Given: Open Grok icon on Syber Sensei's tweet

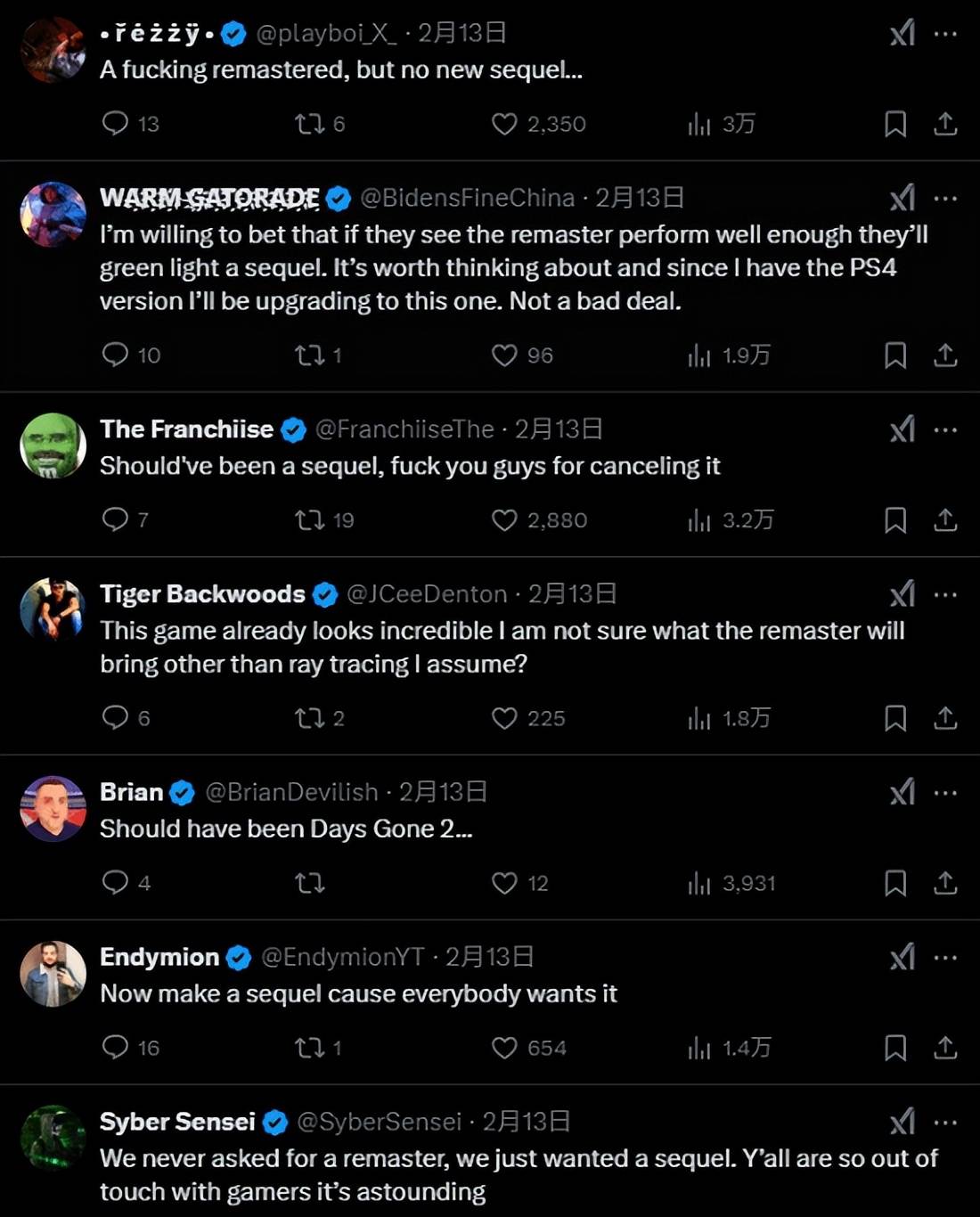Looking at the screenshot, I should 902,1122.
